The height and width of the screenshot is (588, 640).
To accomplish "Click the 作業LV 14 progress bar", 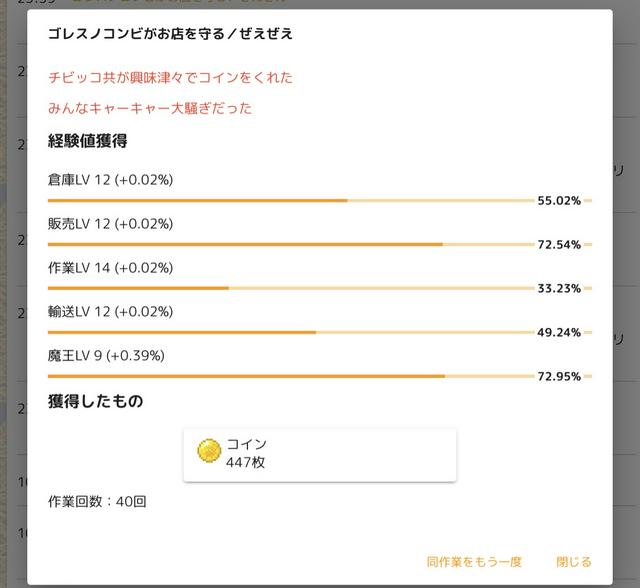I will (290, 288).
